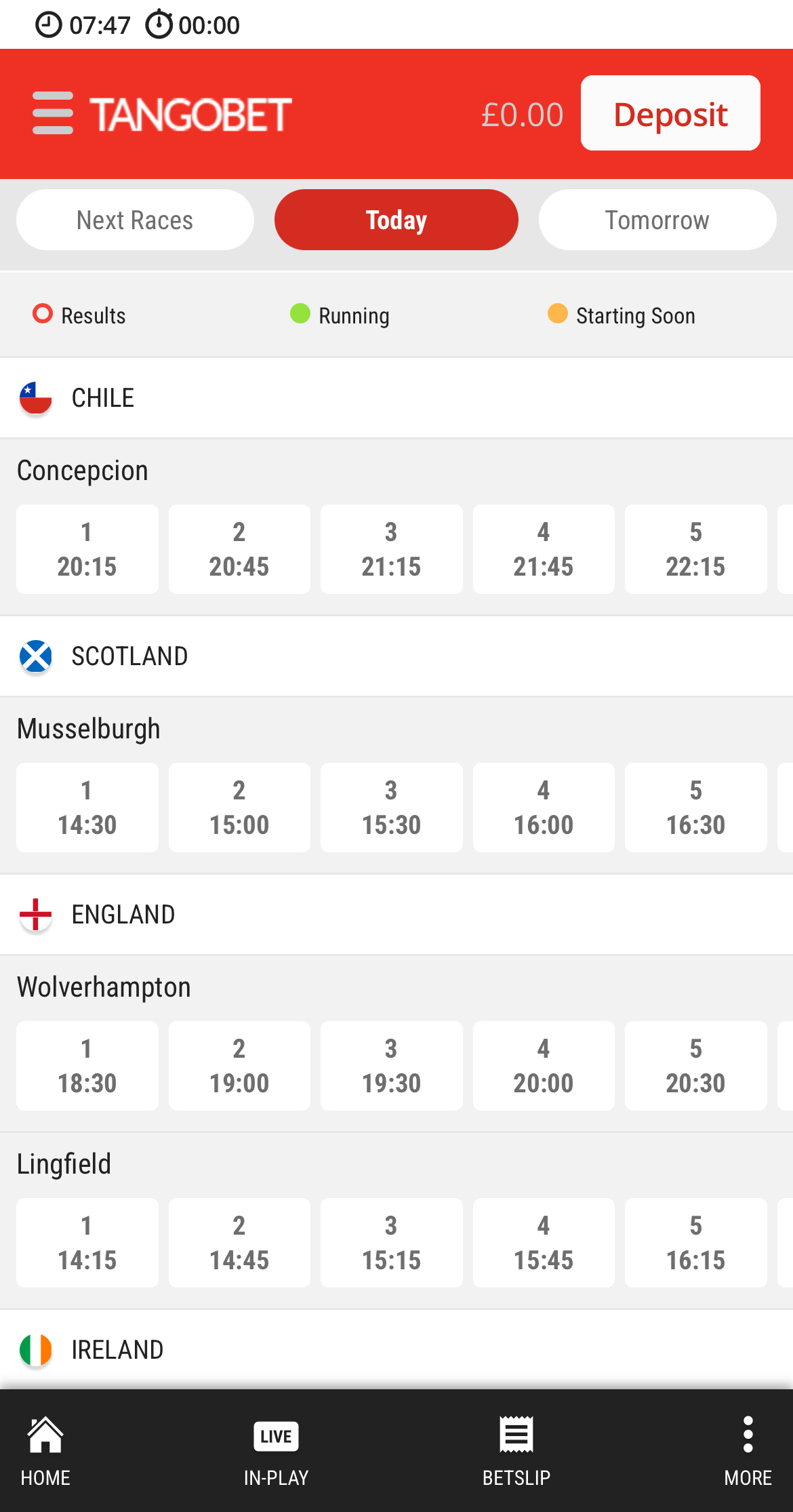
Task: Tap the Home icon in bottom bar
Action: coord(45,1435)
